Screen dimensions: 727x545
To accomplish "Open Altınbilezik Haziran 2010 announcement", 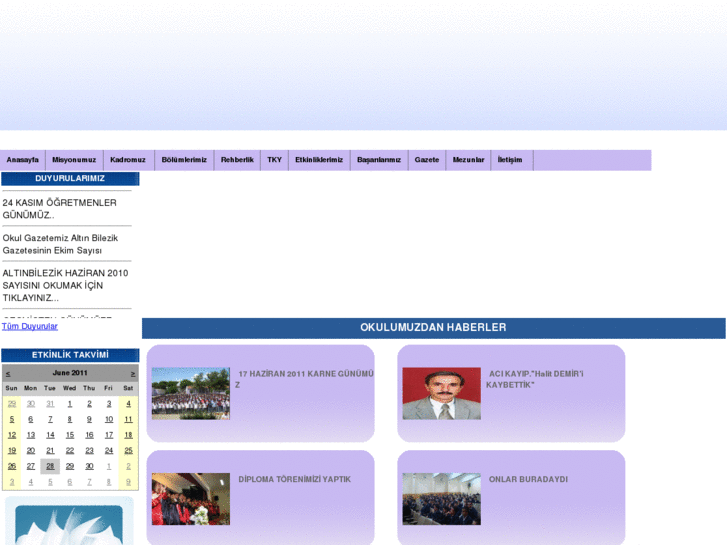I will coord(65,285).
